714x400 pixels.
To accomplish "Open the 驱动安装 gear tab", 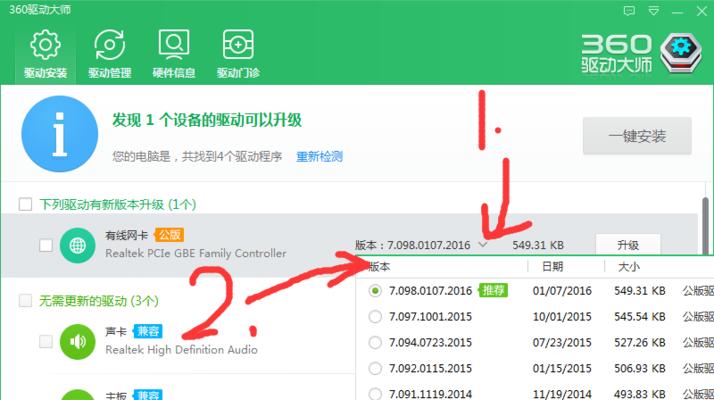I will click(45, 54).
